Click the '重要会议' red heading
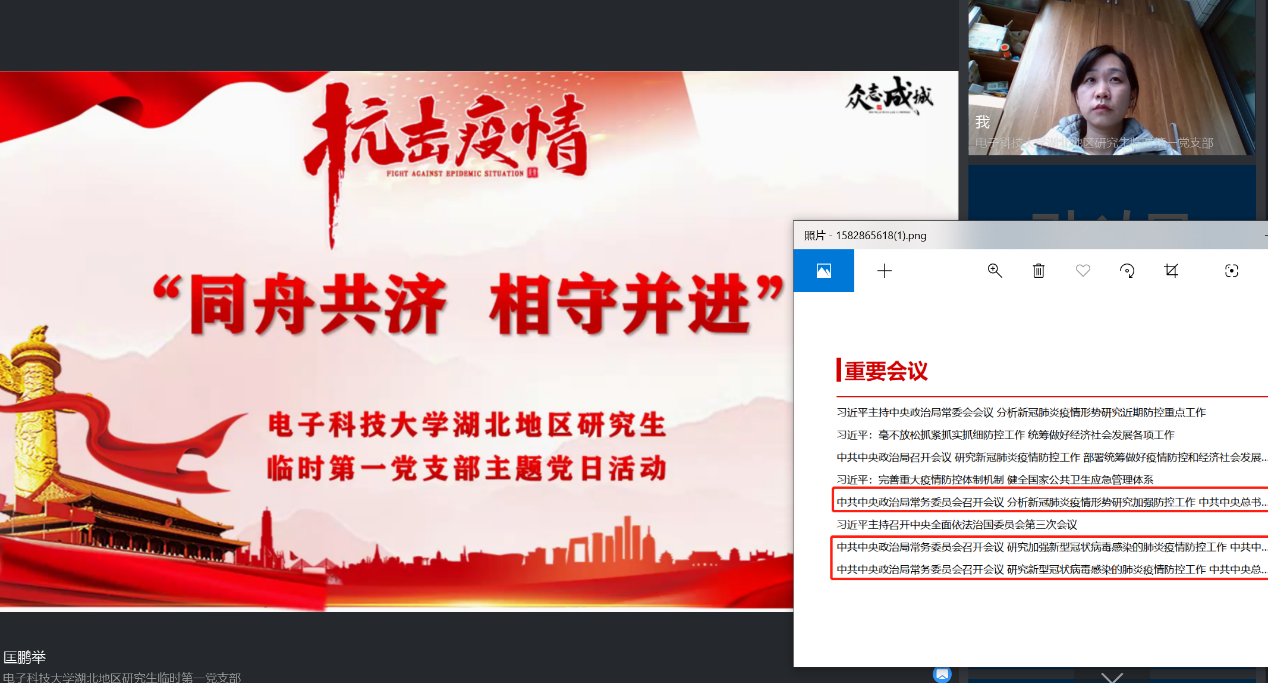 [885, 371]
